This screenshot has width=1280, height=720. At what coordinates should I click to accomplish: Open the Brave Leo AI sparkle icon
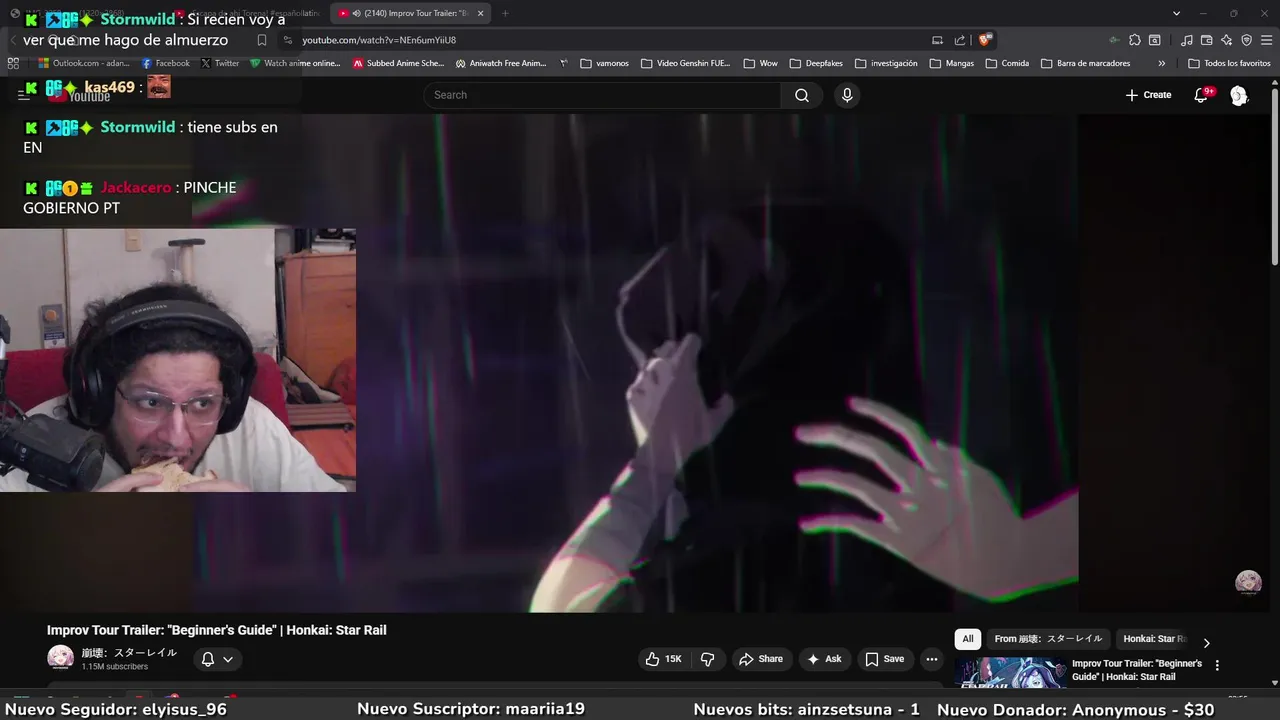[1226, 40]
